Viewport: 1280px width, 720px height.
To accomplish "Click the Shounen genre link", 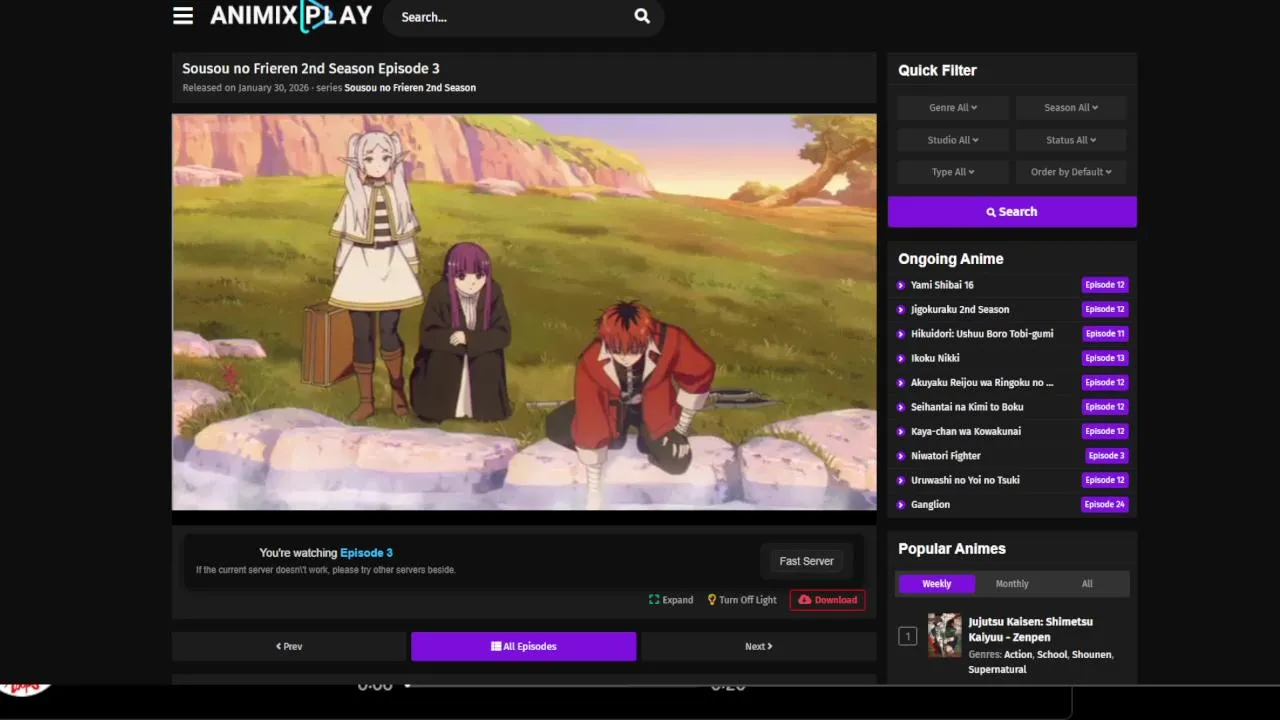I will pyautogui.click(x=1091, y=655).
